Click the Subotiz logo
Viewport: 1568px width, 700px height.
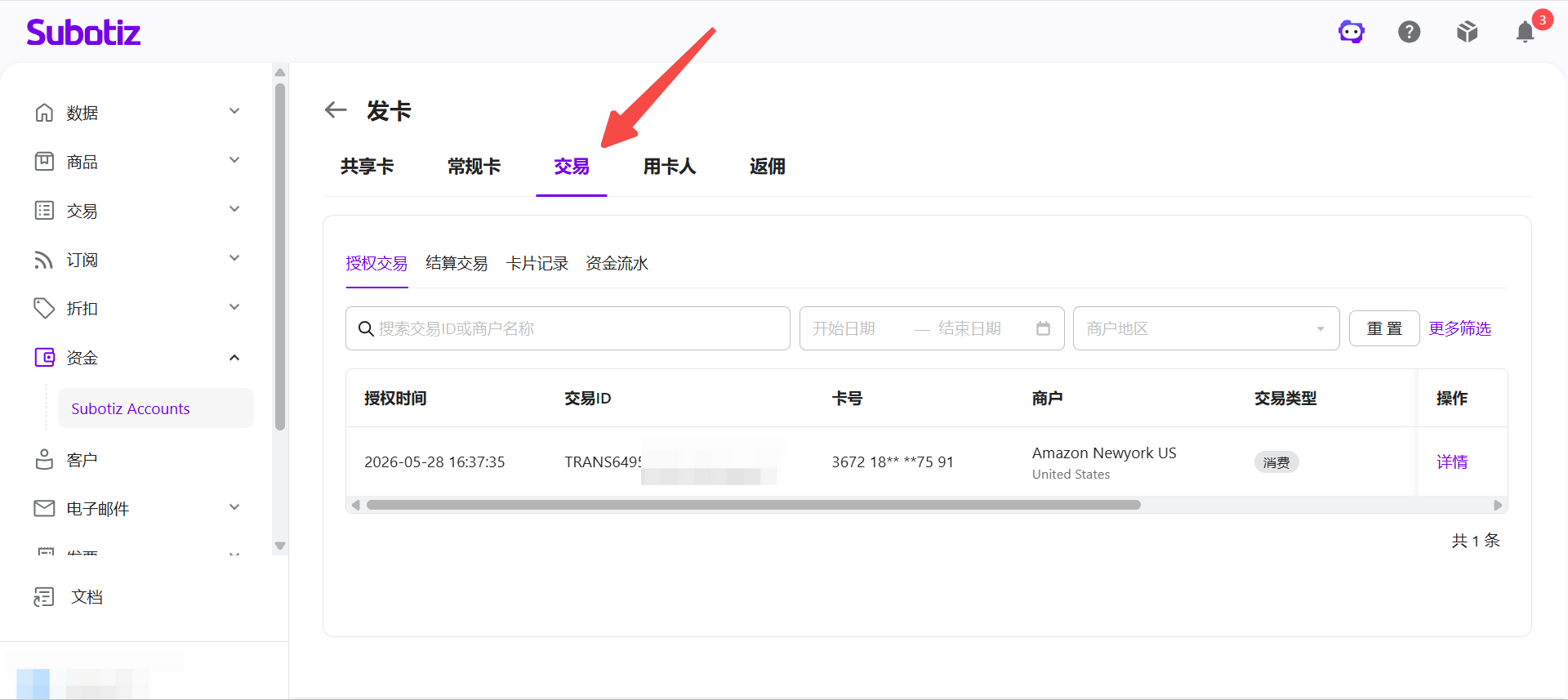click(x=83, y=32)
